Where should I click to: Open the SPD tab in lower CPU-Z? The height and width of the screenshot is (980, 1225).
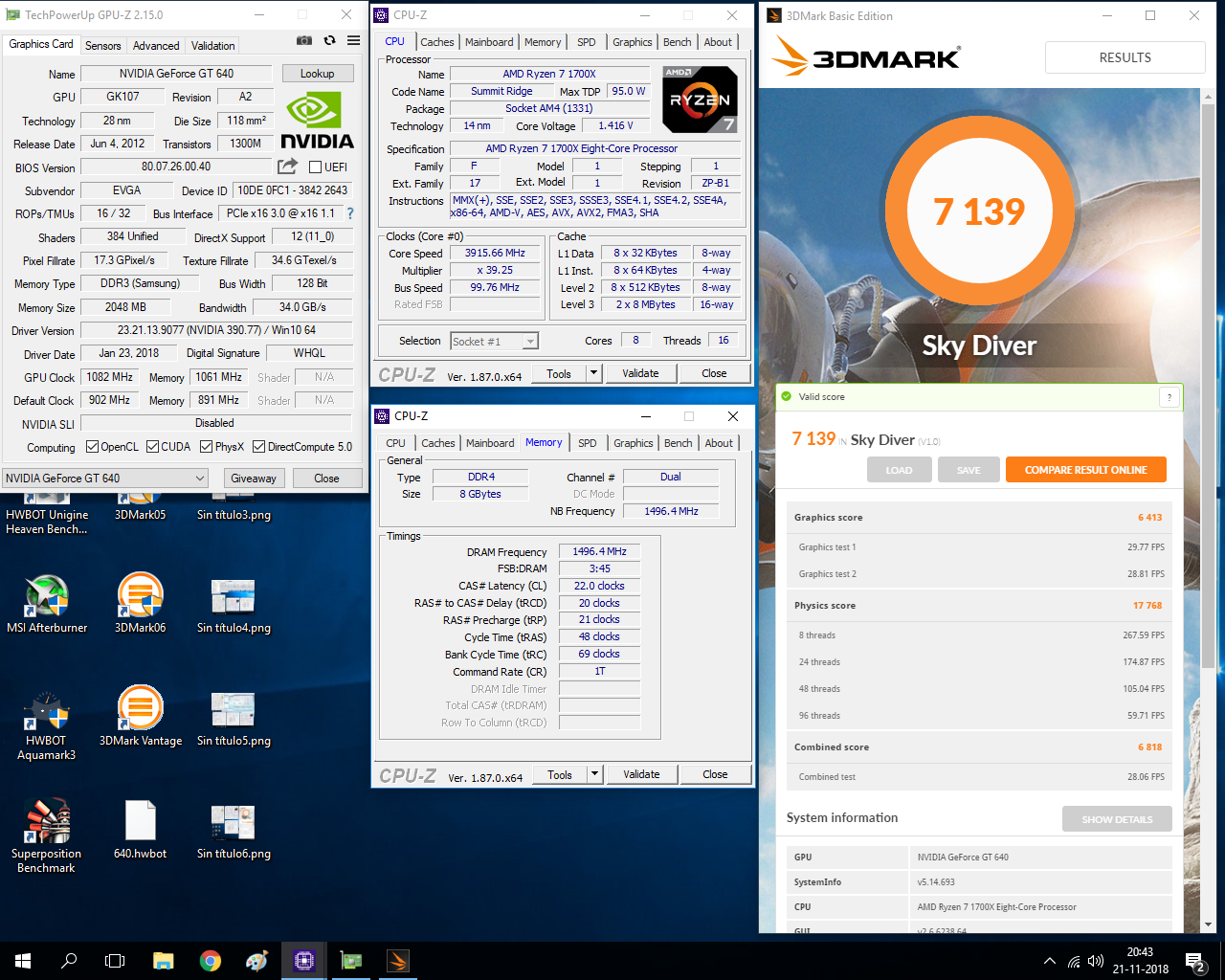click(x=588, y=442)
